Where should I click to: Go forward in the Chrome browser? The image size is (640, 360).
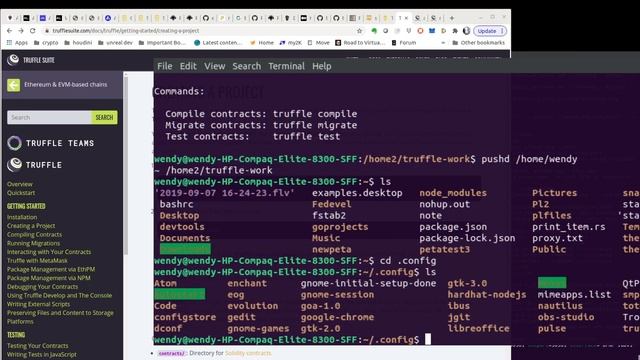pos(21,31)
